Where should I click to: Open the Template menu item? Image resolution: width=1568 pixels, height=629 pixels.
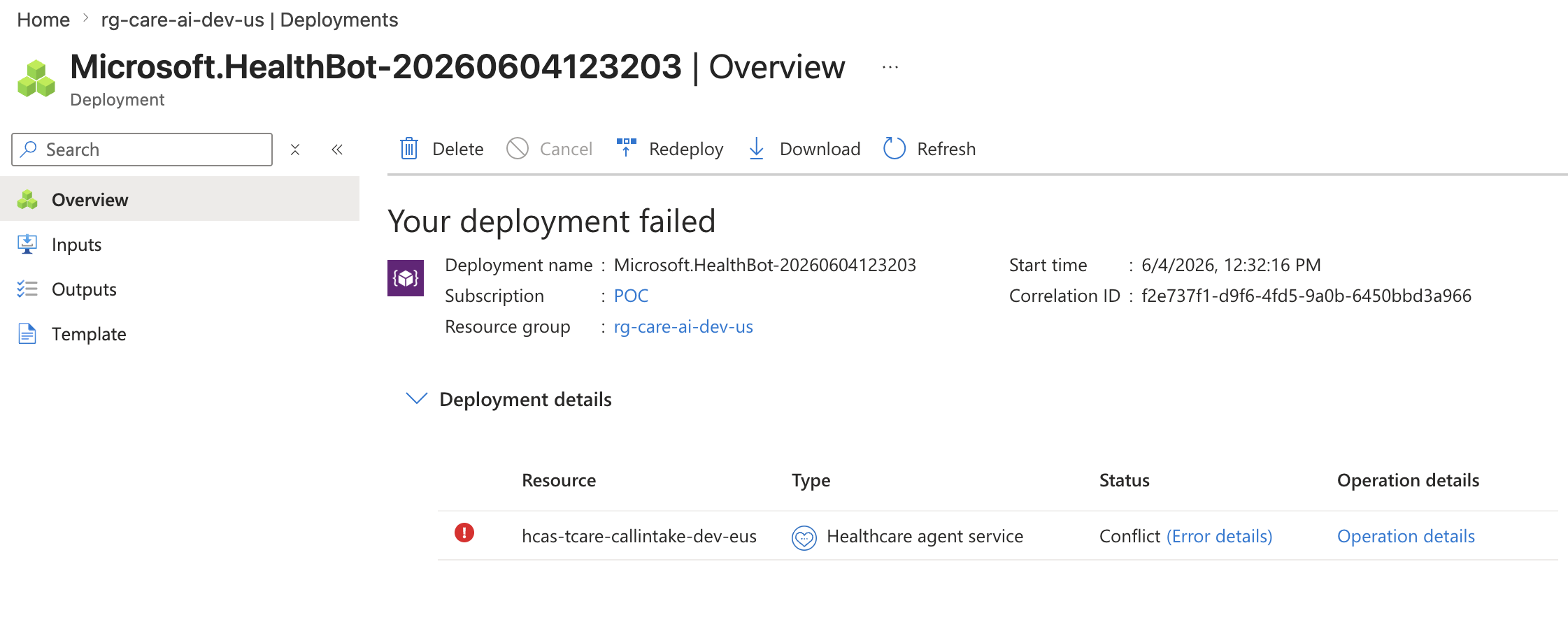coord(180,333)
